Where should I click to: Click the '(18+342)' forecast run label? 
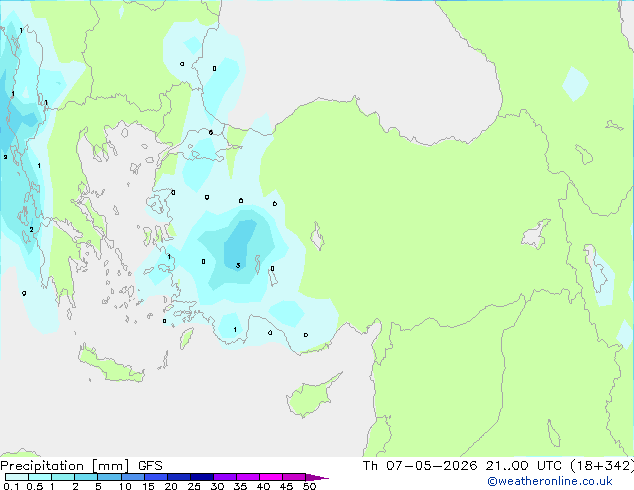point(602,466)
